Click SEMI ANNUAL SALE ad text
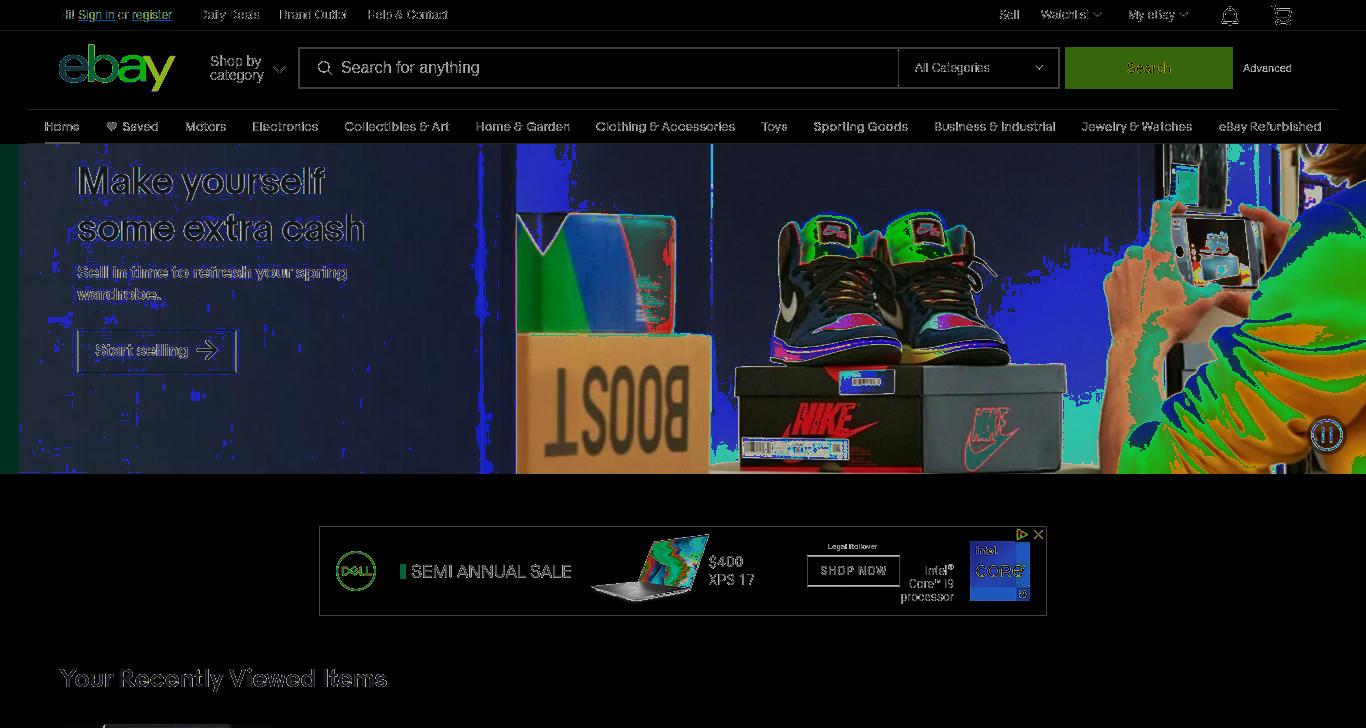 coord(491,572)
